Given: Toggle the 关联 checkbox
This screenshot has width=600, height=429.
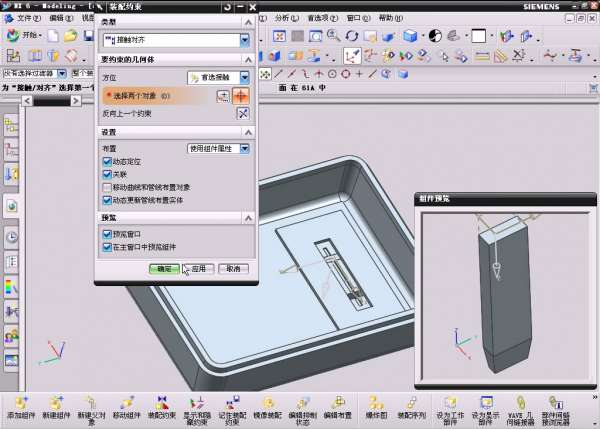Looking at the screenshot, I should (107, 173).
